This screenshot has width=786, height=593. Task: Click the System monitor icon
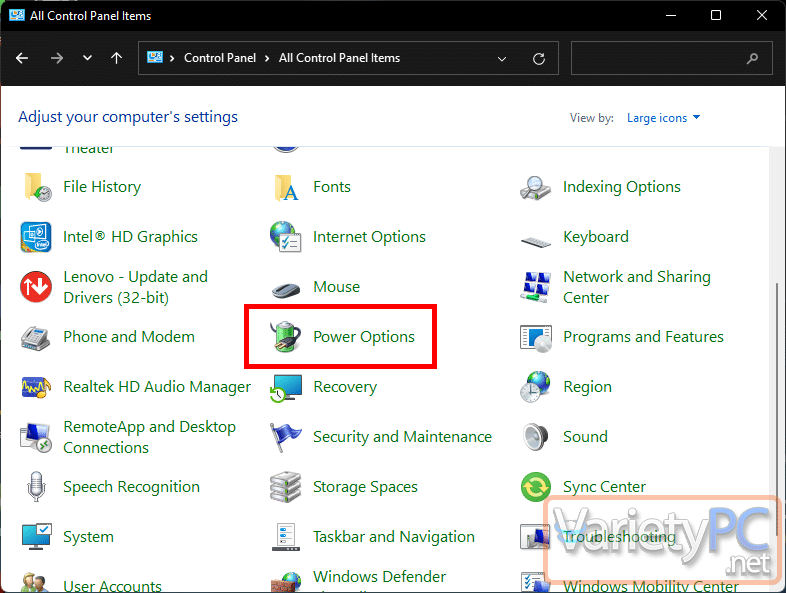37,536
